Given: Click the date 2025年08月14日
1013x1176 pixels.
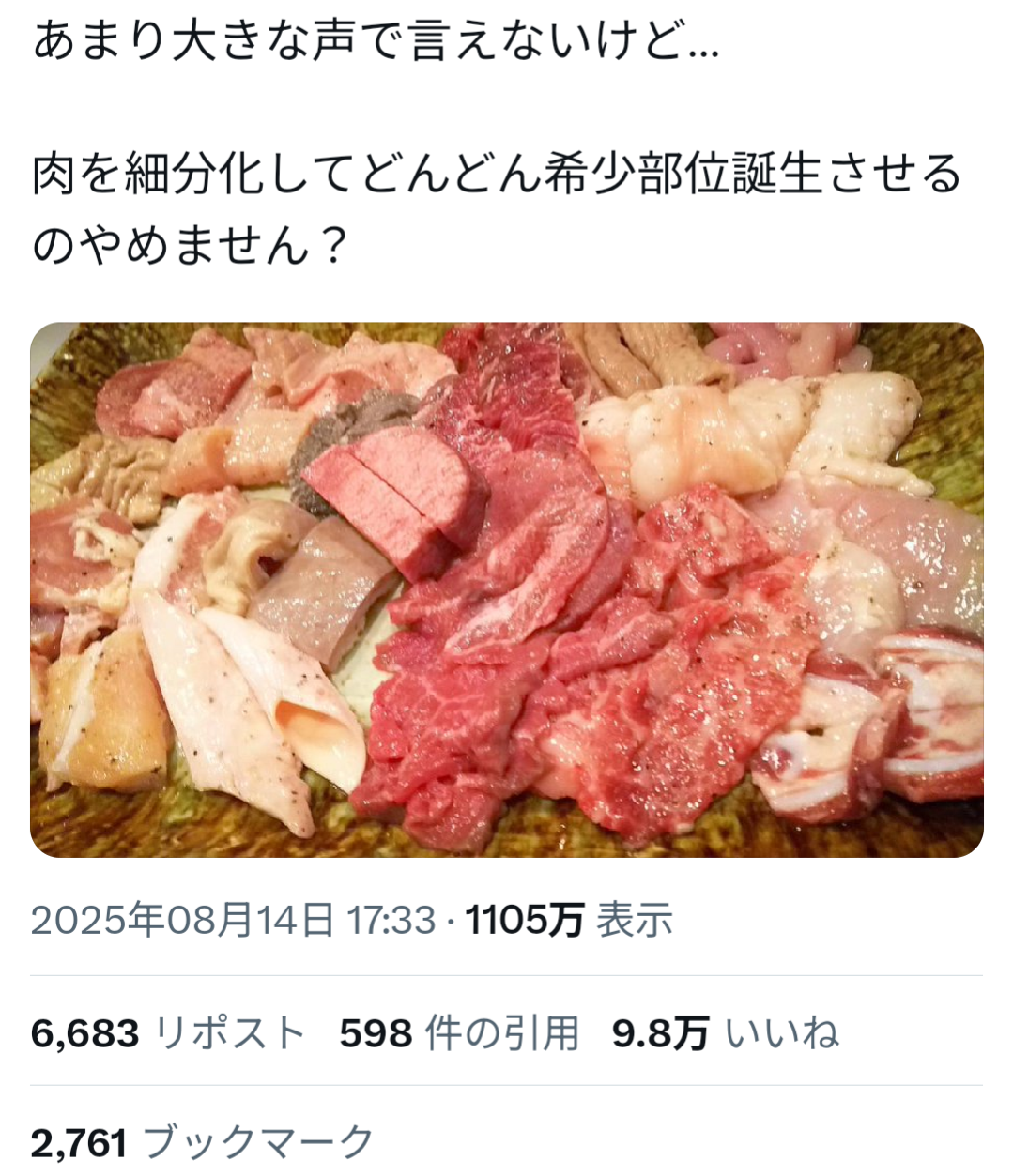Looking at the screenshot, I should coord(182,920).
